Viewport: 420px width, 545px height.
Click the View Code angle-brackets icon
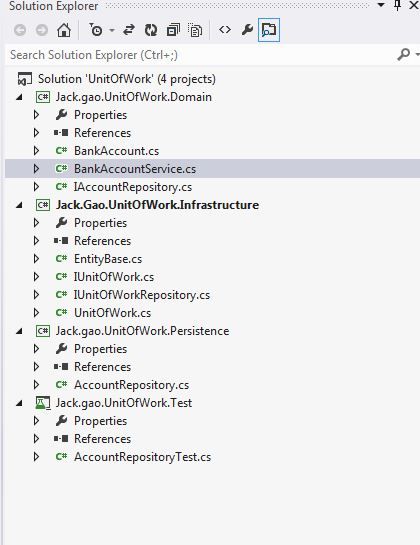pos(225,30)
